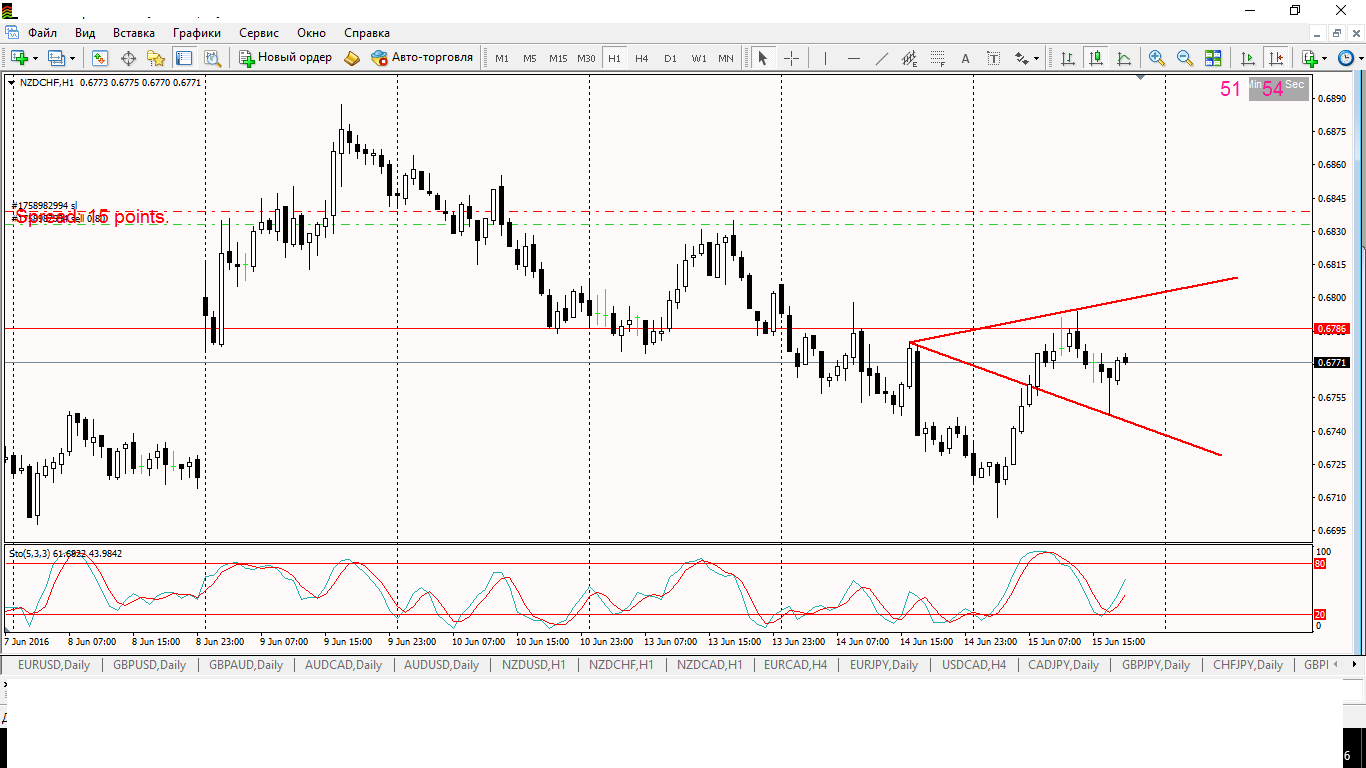This screenshot has height=768, width=1366.
Task: Open the Вставка menu
Action: 134,33
